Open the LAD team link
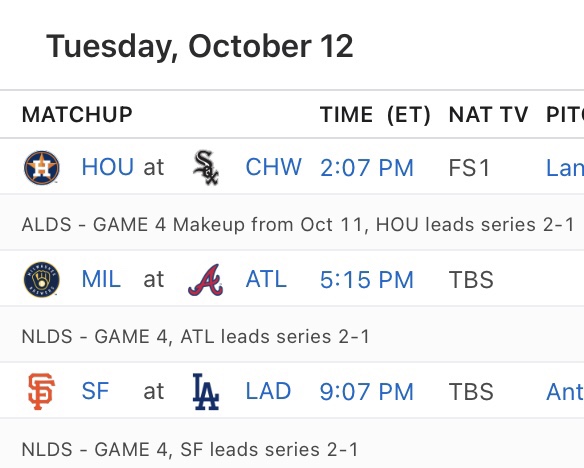This screenshot has height=468, width=584. pyautogui.click(x=268, y=391)
